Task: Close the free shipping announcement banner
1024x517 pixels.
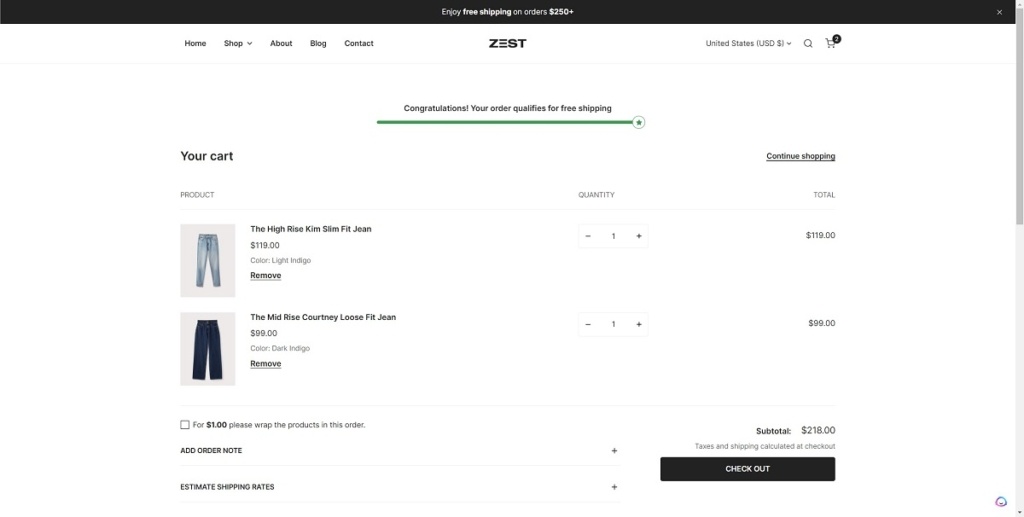Action: click(x=999, y=12)
